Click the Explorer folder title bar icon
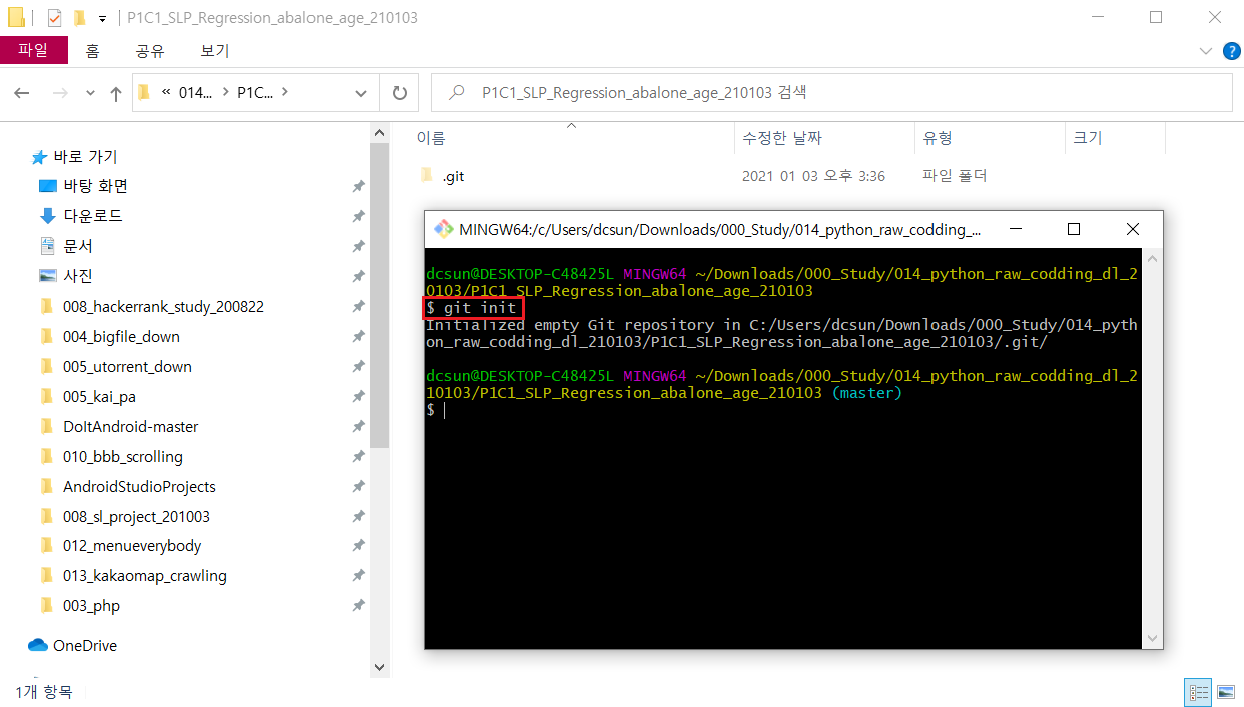 [16, 18]
